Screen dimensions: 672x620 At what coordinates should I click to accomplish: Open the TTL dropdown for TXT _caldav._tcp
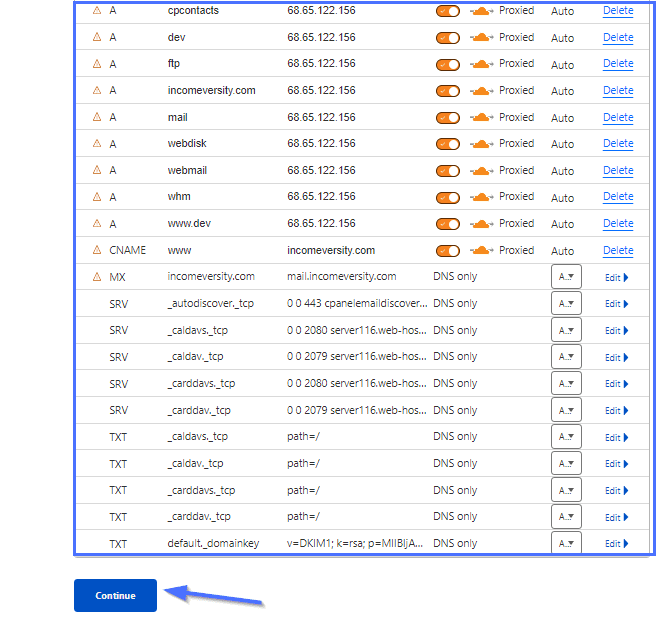[x=566, y=463]
